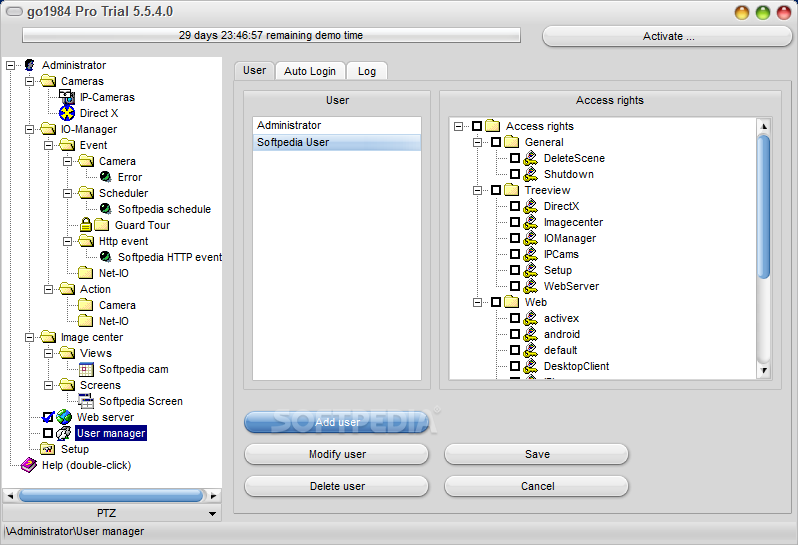Viewport: 798px width, 545px height.
Task: Open the PTZ dropdown arrow
Action: 213,513
